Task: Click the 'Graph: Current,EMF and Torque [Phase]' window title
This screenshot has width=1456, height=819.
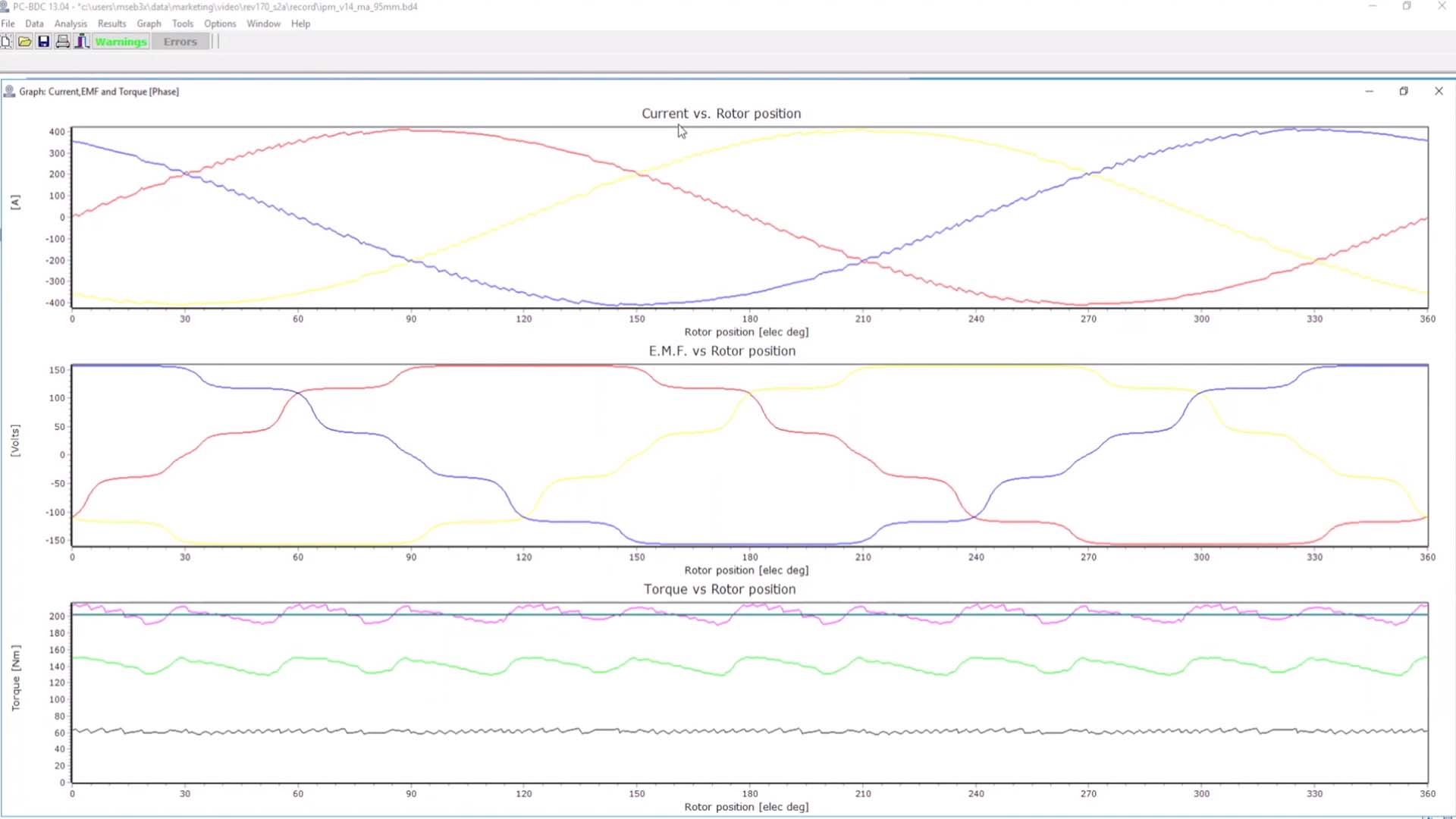Action: 99,92
